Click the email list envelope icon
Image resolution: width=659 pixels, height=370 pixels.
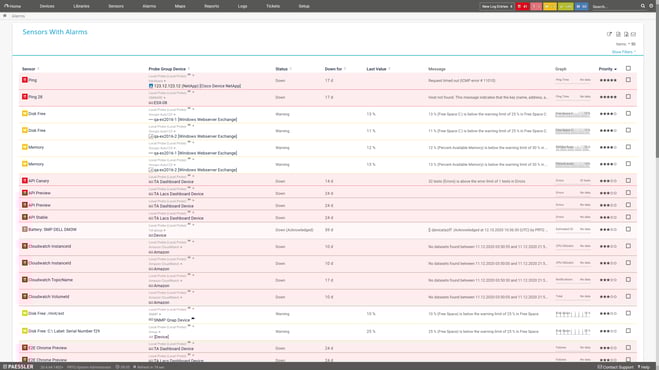[x=633, y=34]
